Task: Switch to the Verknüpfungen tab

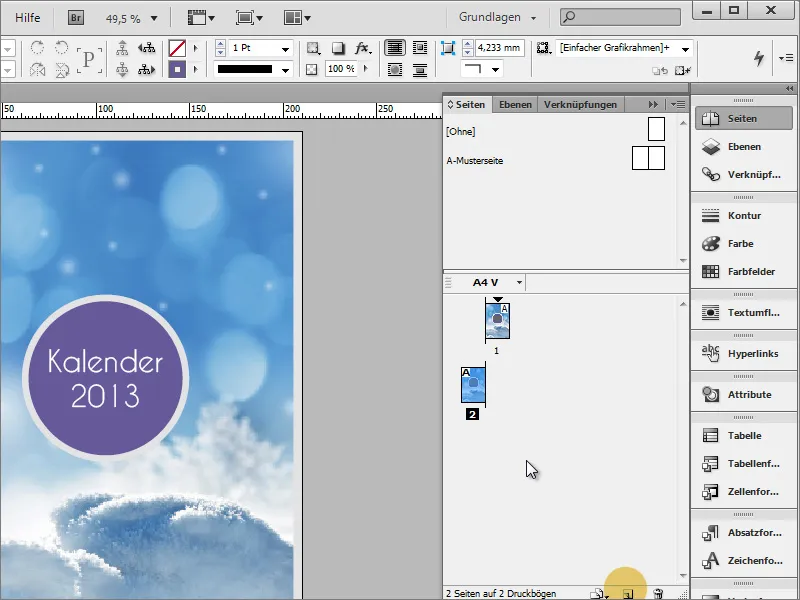Action: pyautogui.click(x=580, y=105)
